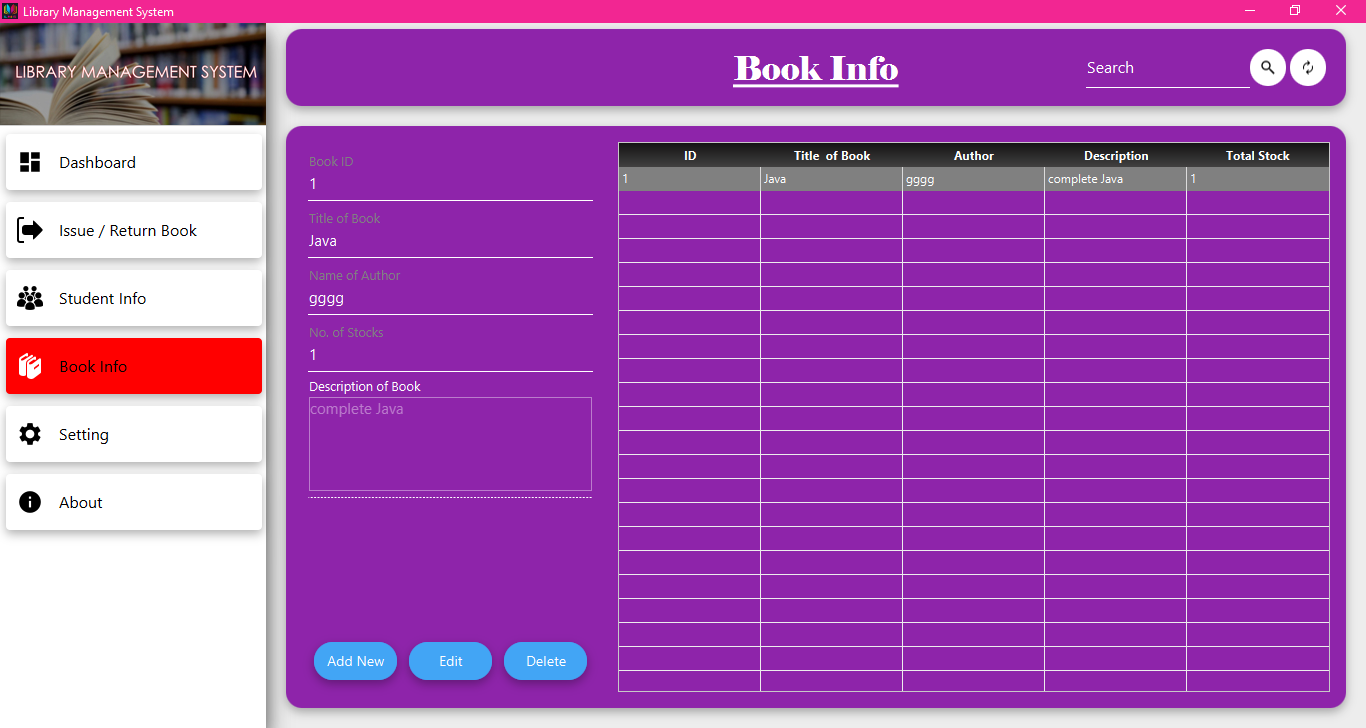Click the Delete button

(x=546, y=661)
